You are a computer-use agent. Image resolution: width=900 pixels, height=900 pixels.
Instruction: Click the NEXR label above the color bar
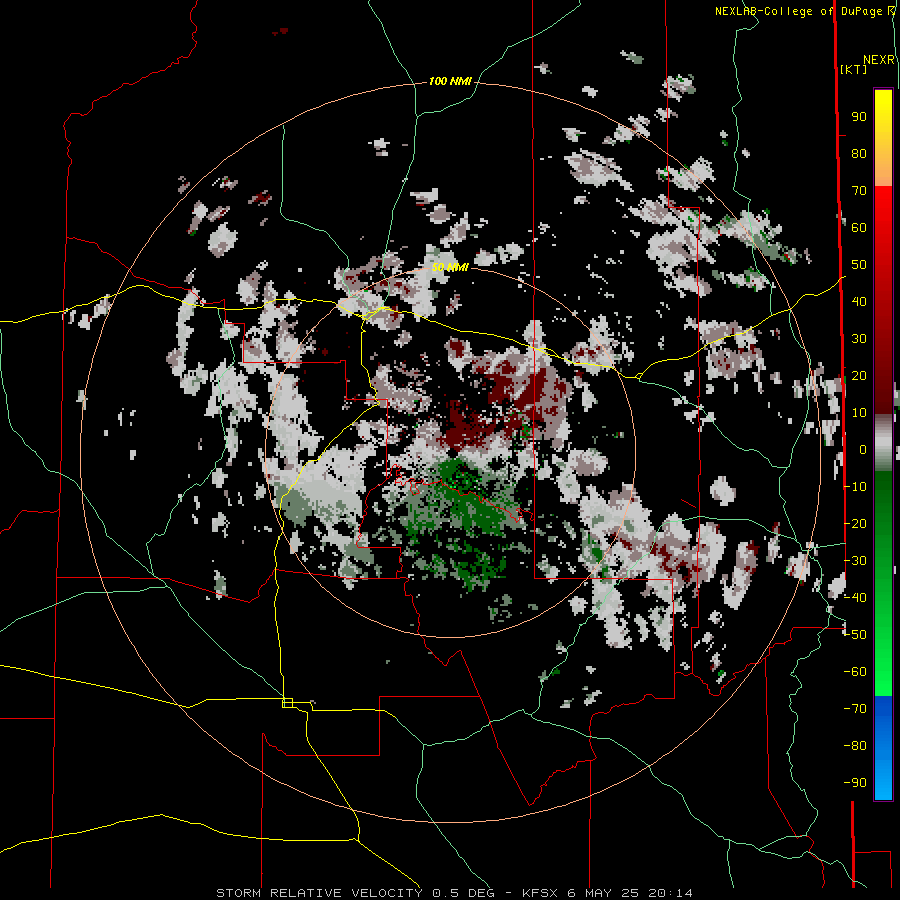point(879,60)
